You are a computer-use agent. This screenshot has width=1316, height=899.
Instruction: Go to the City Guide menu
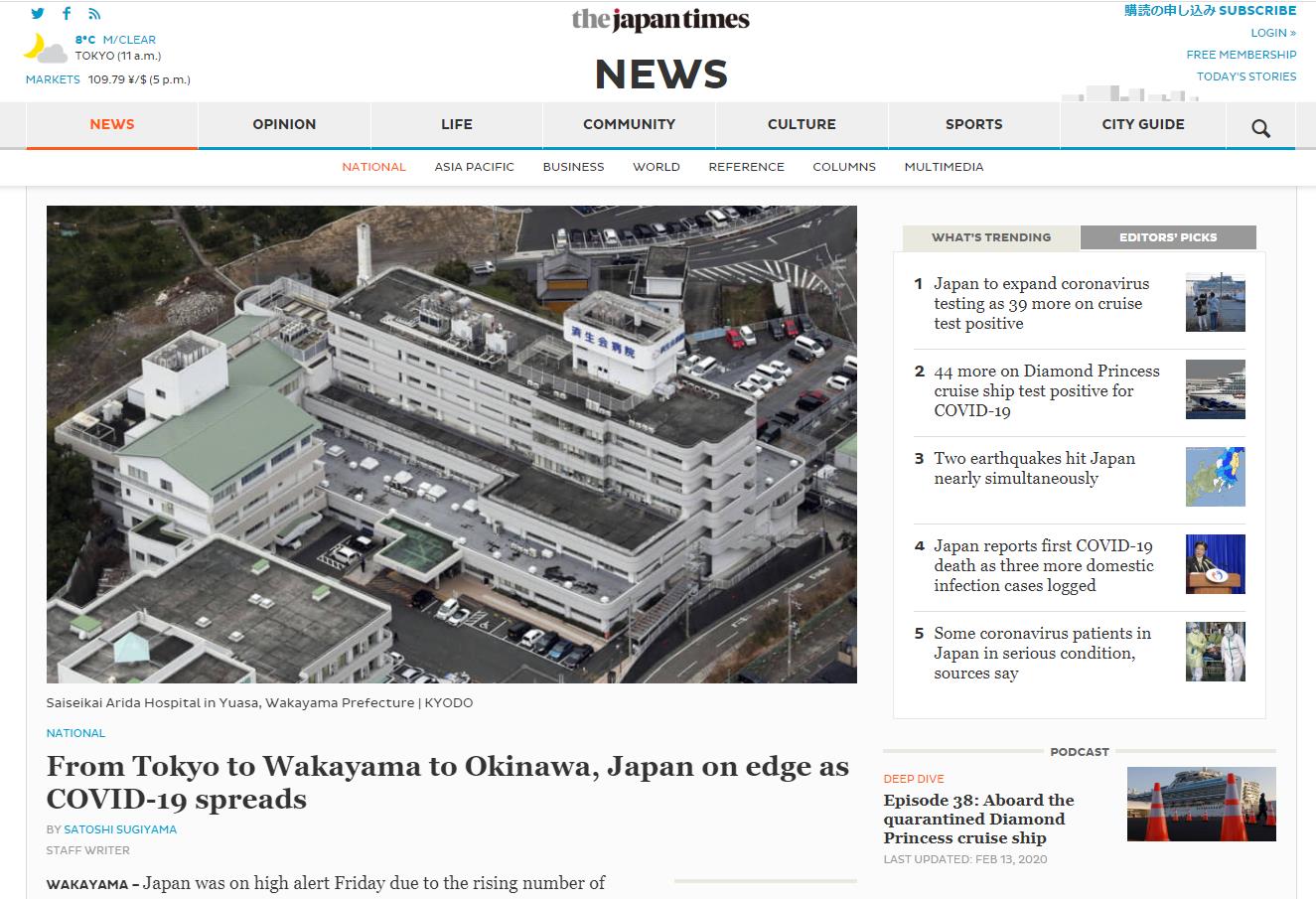(1142, 124)
